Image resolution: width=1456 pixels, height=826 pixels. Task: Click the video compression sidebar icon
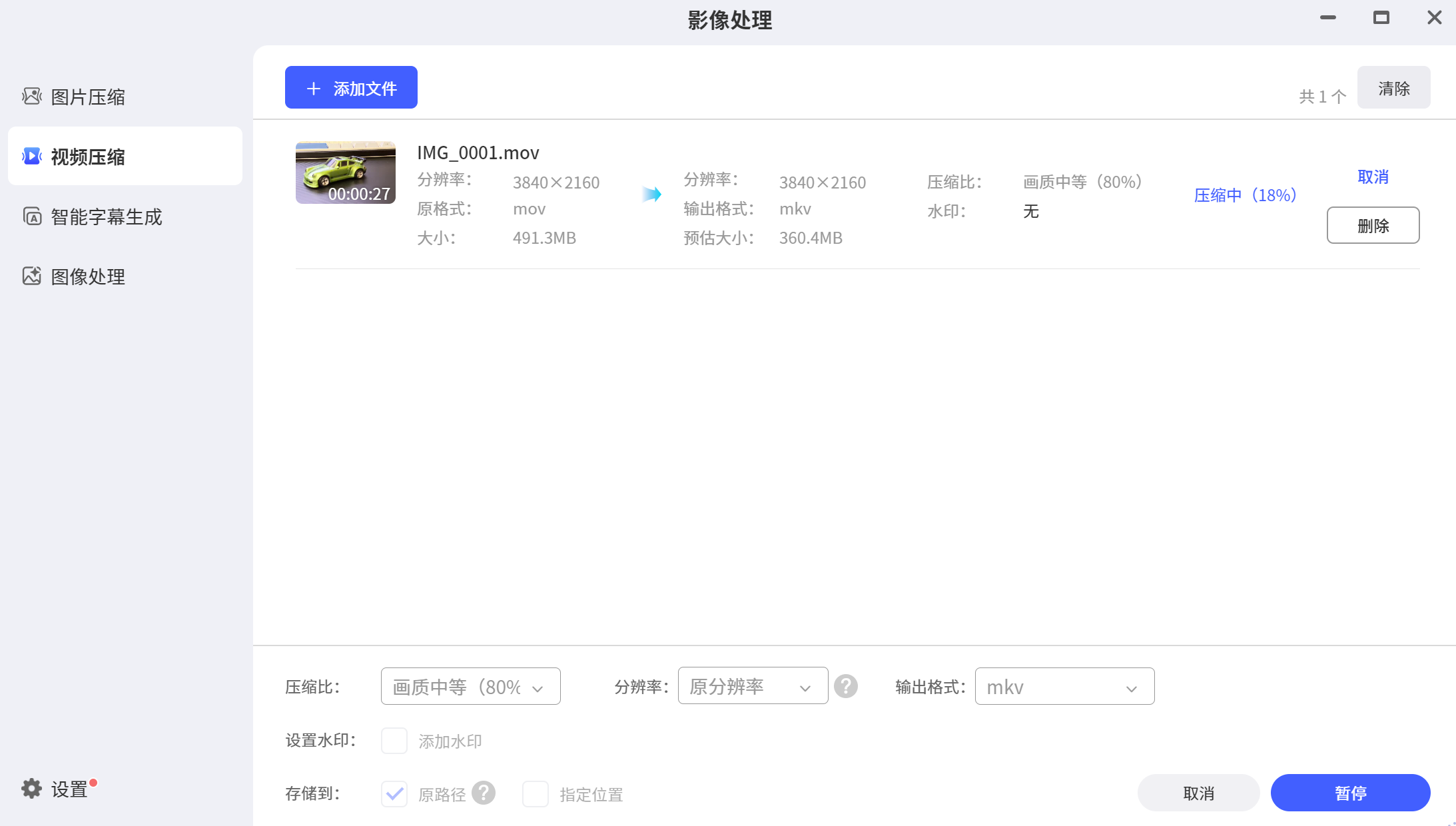click(x=31, y=157)
